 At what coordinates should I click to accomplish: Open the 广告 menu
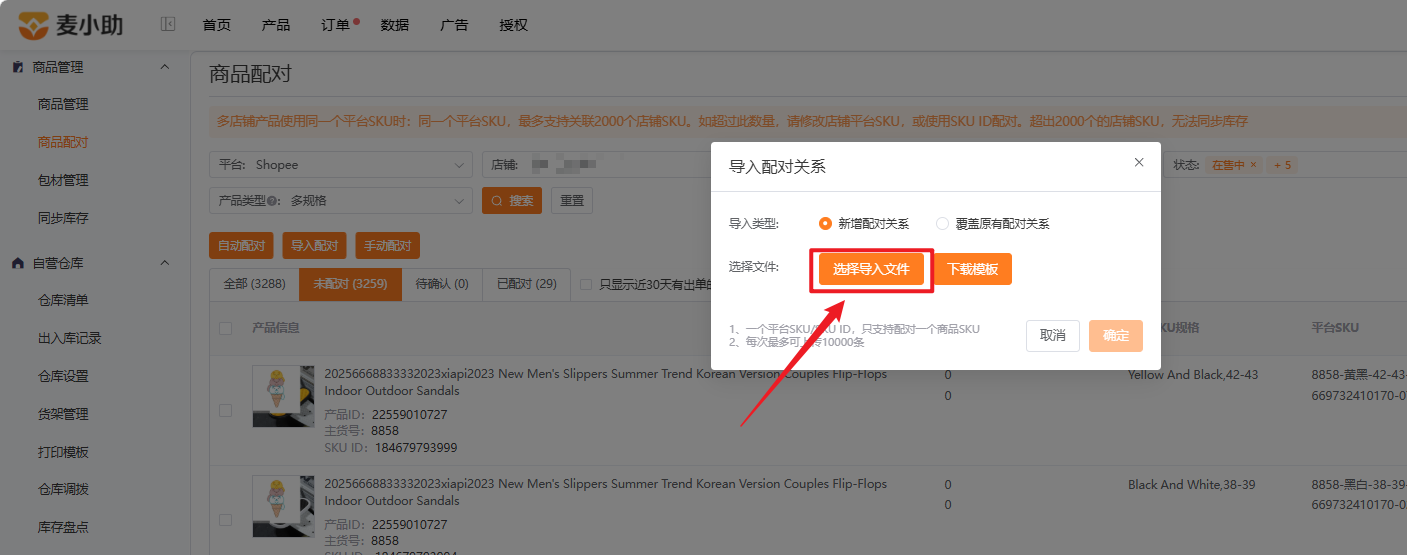pyautogui.click(x=454, y=25)
